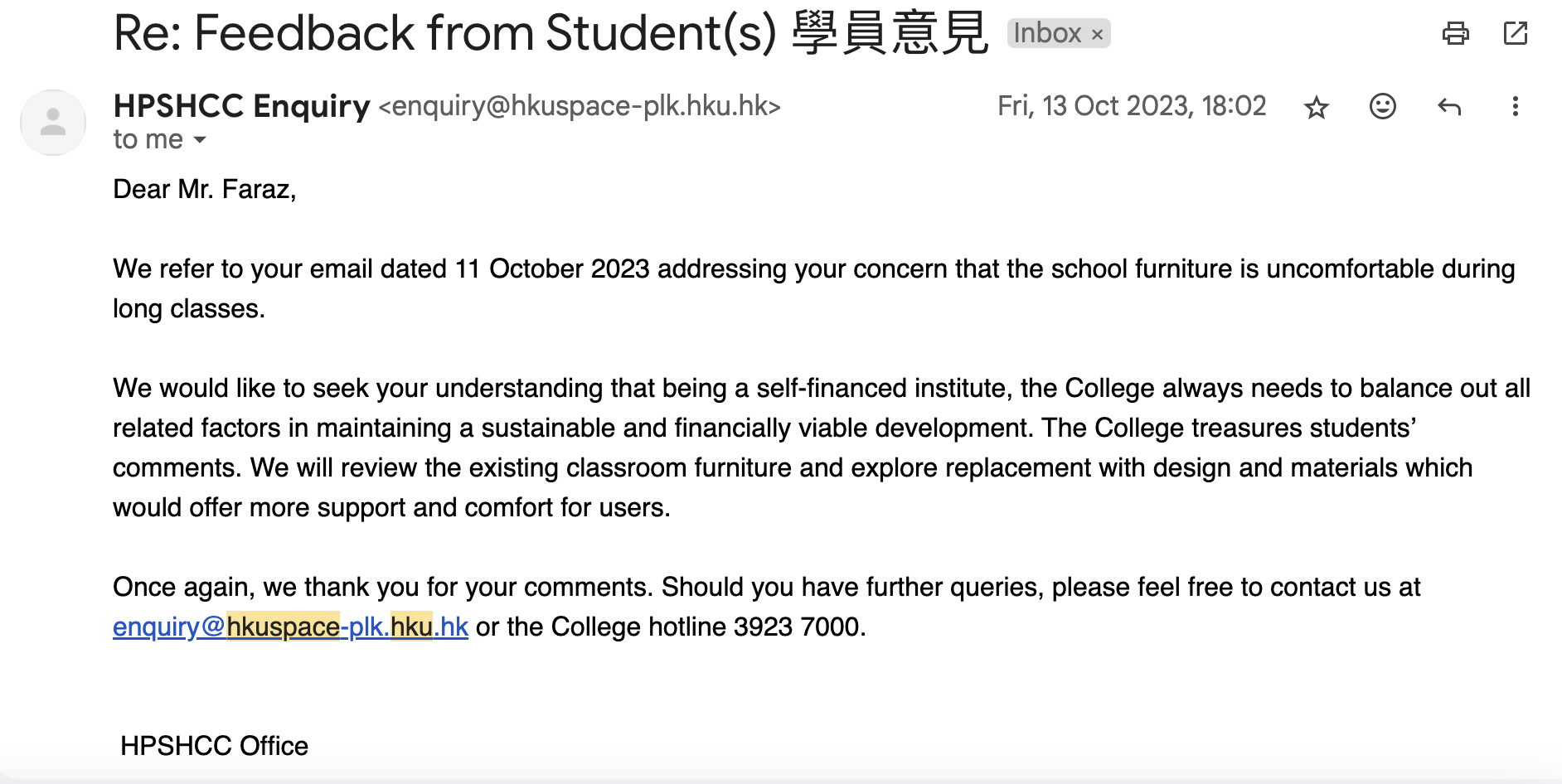
Task: Click the College hotline number 3923 7000
Action: tap(798, 627)
